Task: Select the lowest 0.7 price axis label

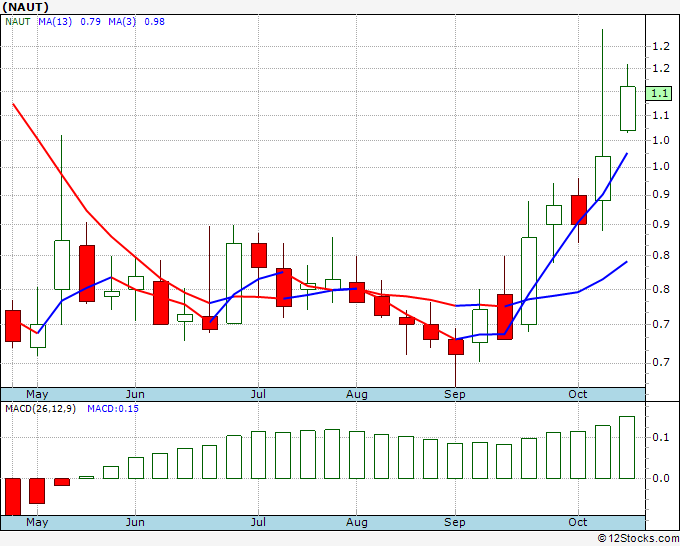Action: tap(661, 362)
